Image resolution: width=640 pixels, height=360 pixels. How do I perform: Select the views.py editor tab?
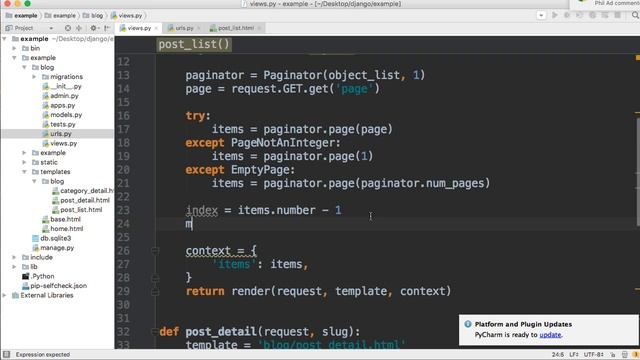[139, 28]
